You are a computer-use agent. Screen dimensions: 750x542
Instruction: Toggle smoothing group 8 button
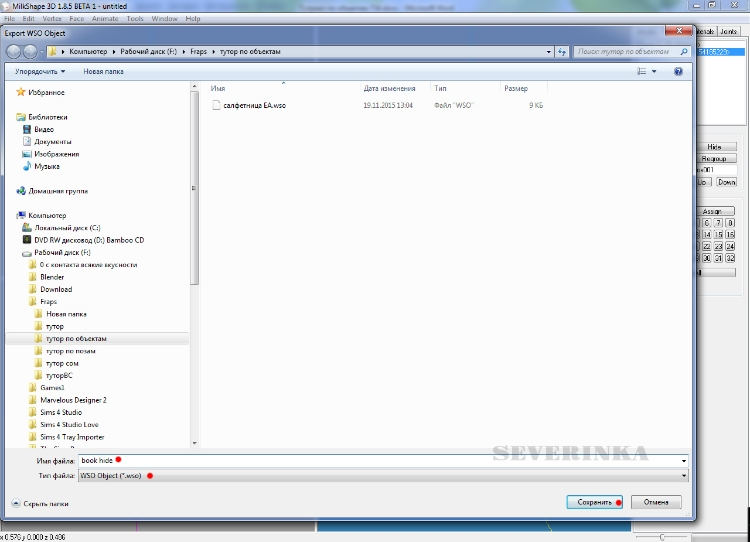[731, 221]
